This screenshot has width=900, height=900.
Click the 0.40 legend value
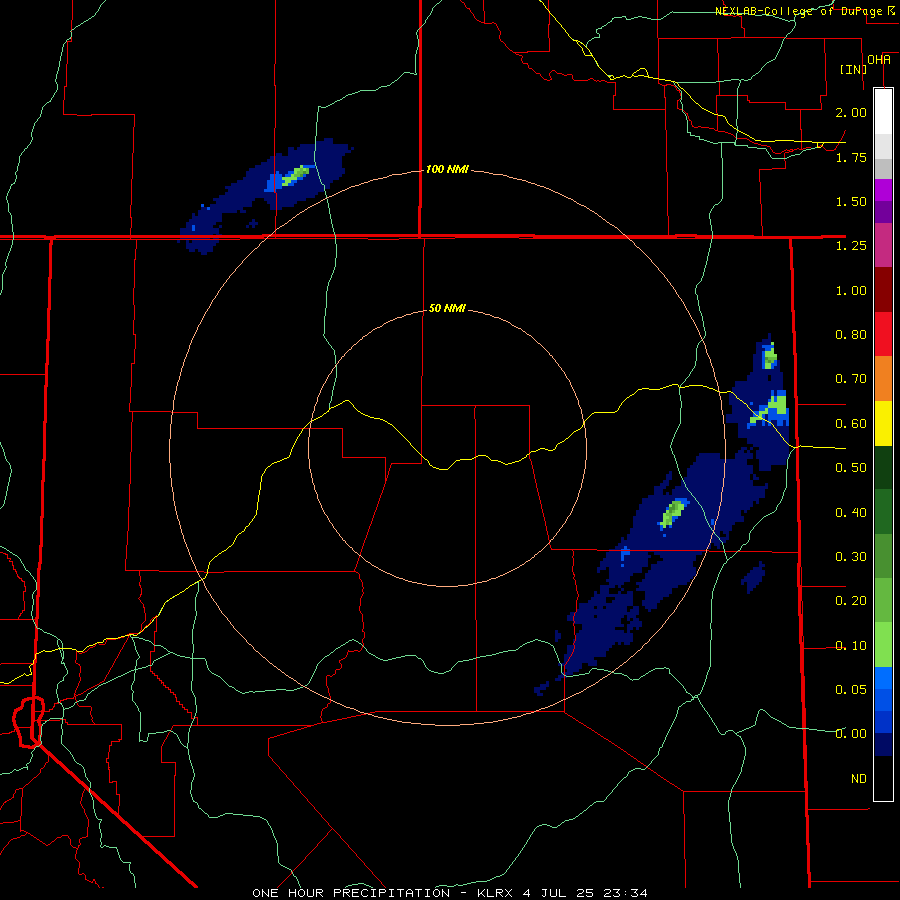tap(851, 513)
